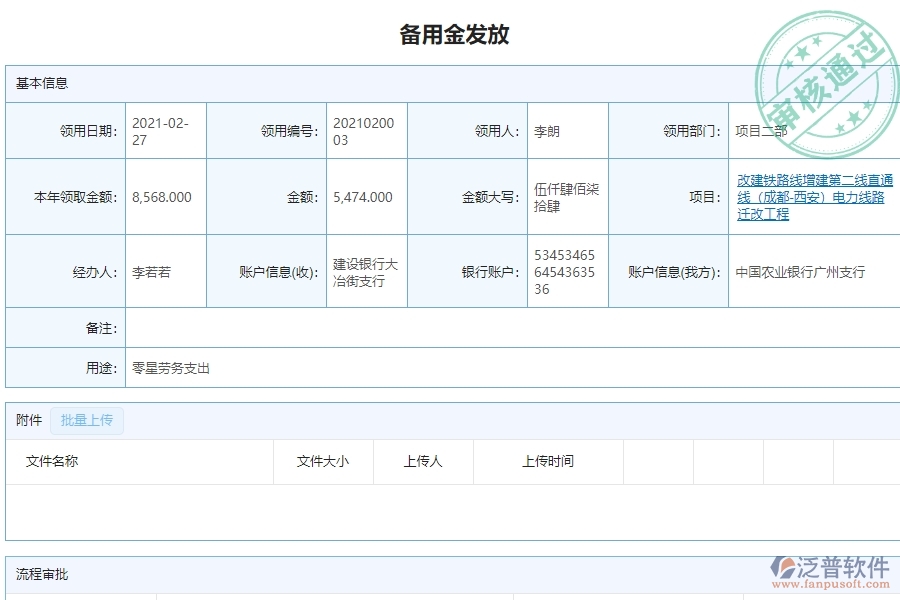Open the 改建铁路线 project link

tap(812, 196)
